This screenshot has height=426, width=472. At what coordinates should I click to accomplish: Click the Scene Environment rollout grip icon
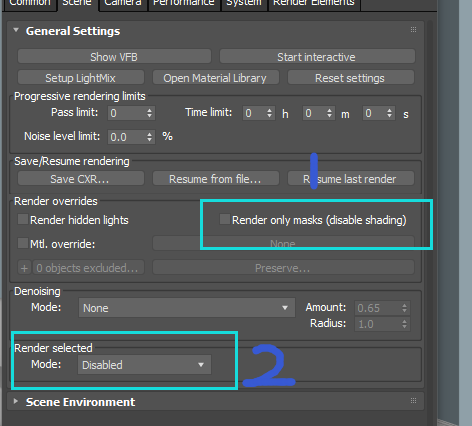(413, 400)
